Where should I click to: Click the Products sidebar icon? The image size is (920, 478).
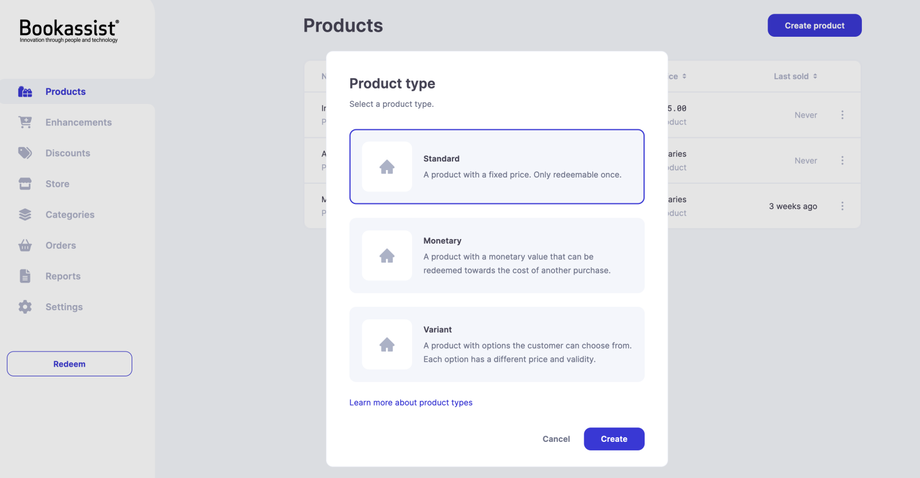pos(25,92)
